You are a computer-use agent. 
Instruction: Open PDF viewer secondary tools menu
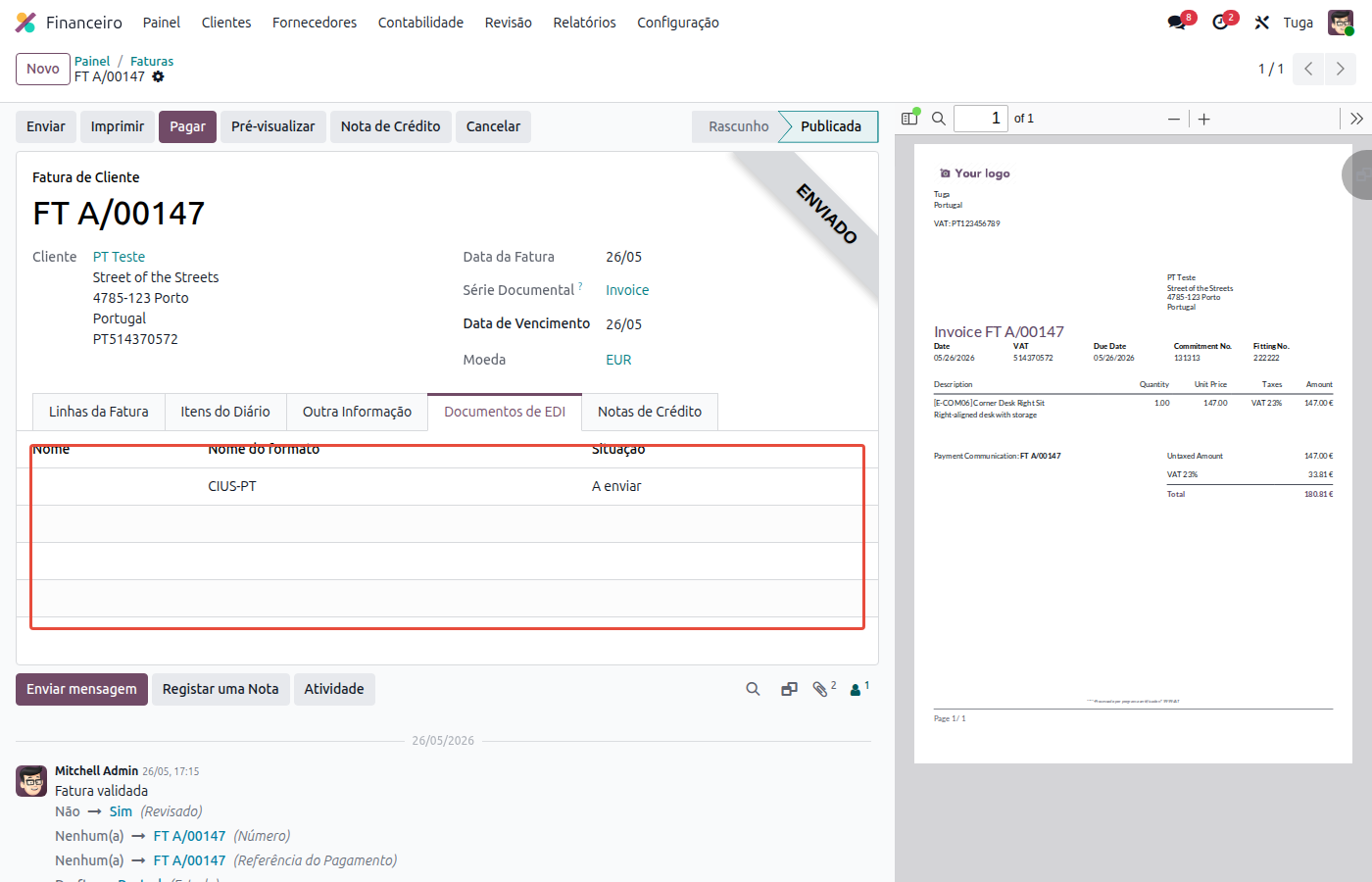[1356, 119]
